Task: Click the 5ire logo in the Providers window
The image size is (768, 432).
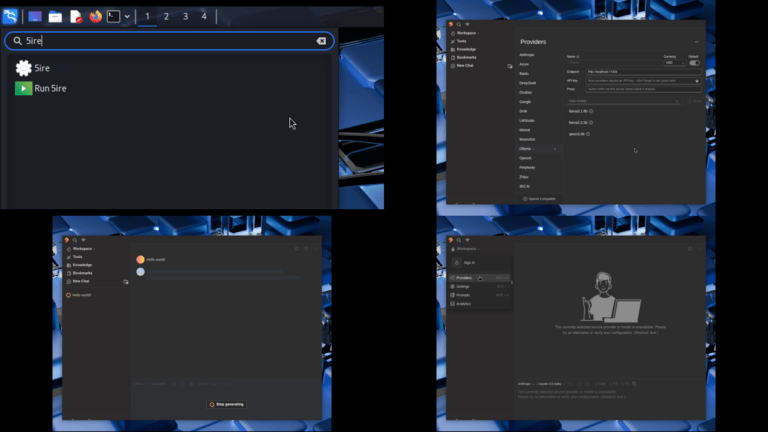Action: [451, 24]
